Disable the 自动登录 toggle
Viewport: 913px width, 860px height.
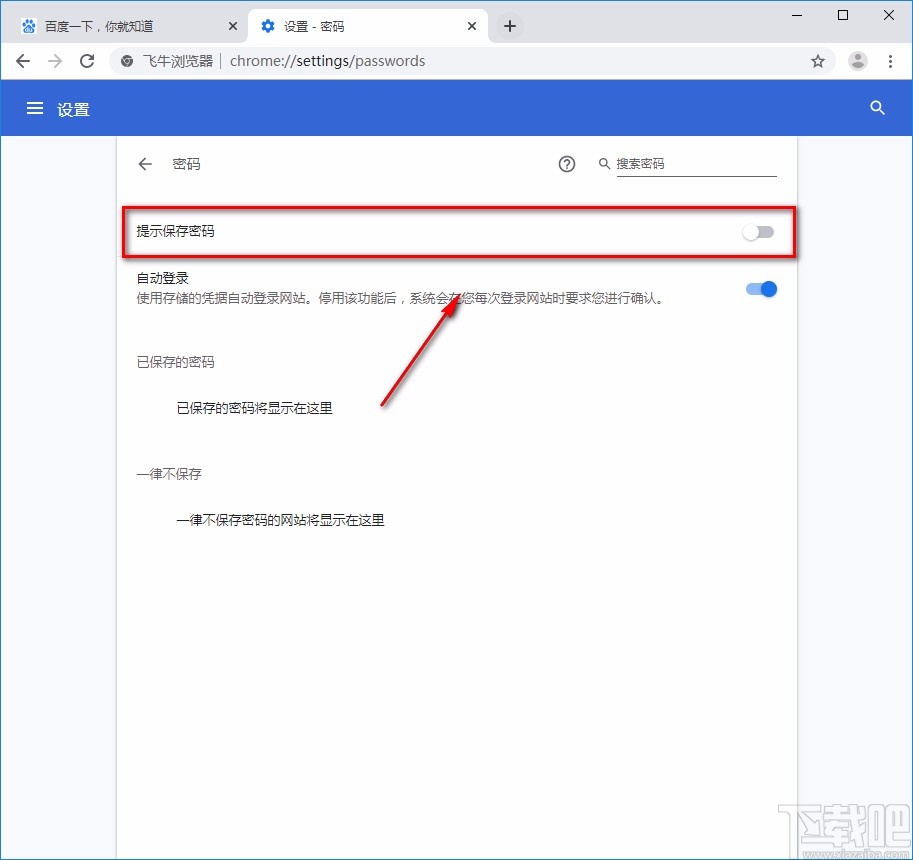click(761, 289)
